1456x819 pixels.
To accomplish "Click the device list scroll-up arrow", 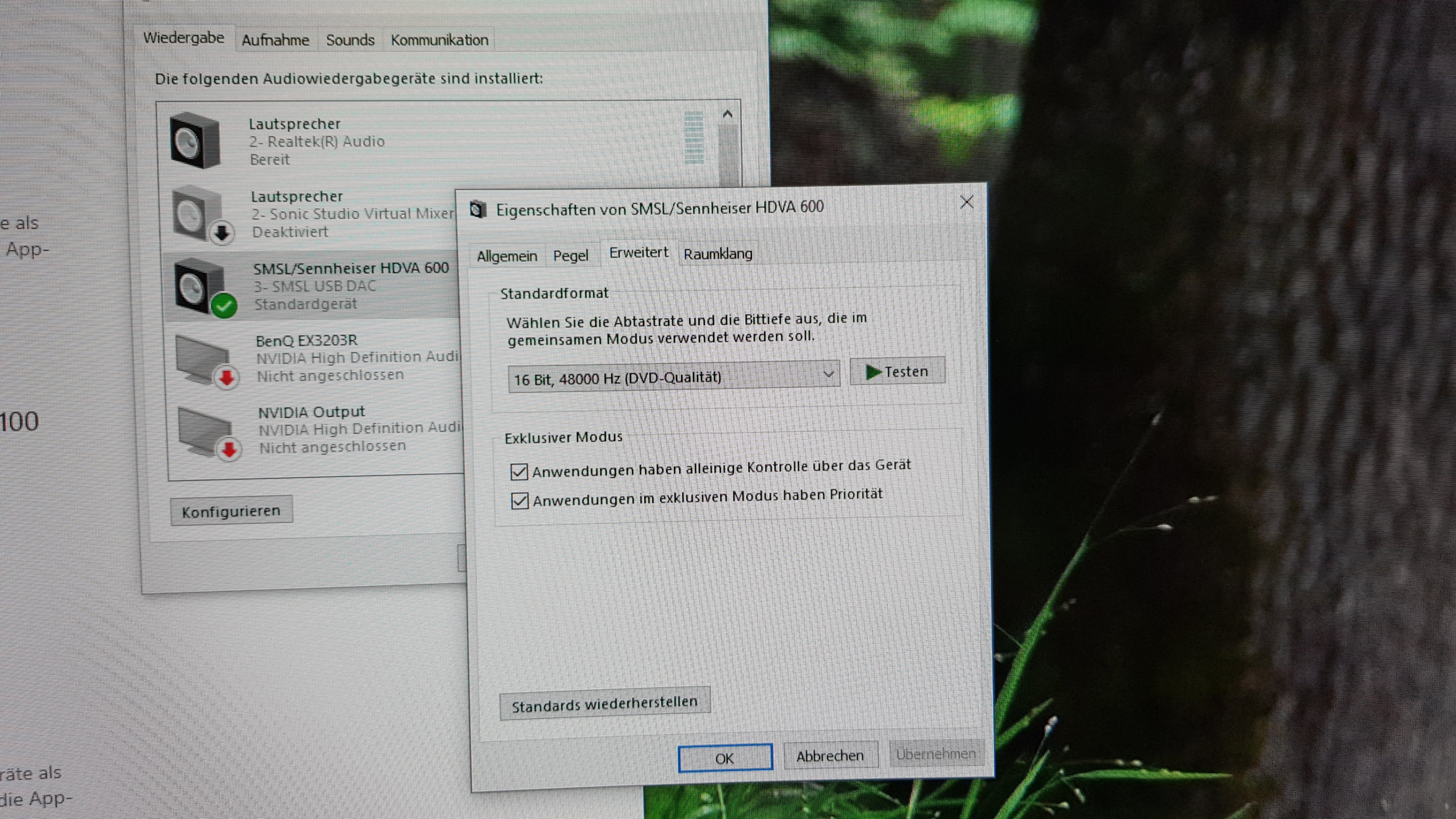I will 728,115.
